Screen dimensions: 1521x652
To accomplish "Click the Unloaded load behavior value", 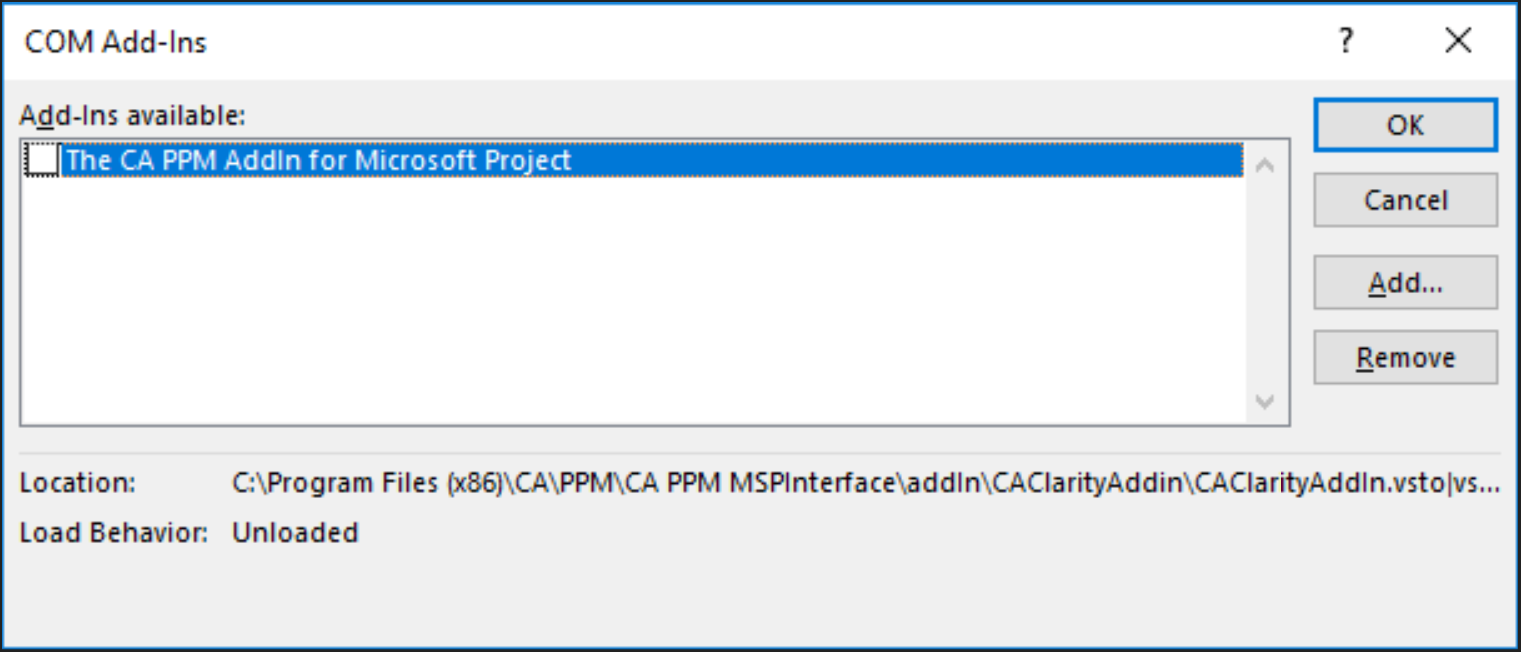I will [x=295, y=533].
